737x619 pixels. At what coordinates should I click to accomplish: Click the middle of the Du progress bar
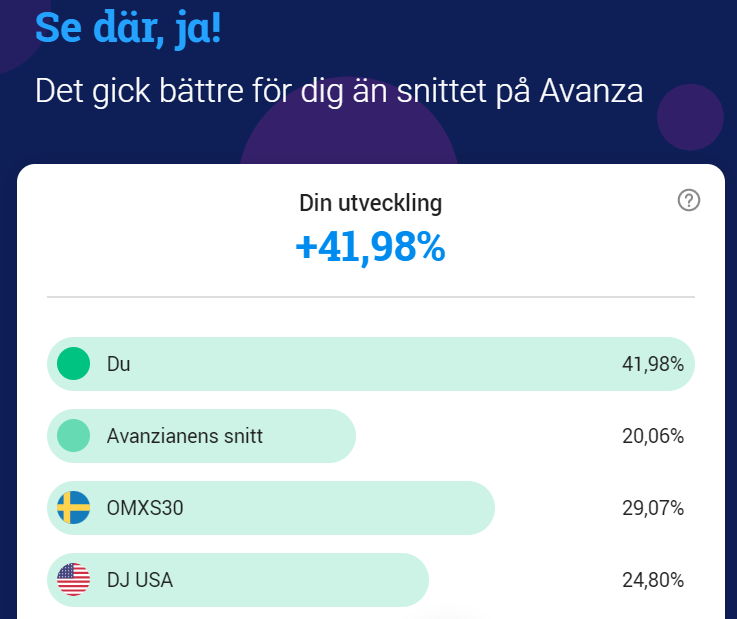370,364
